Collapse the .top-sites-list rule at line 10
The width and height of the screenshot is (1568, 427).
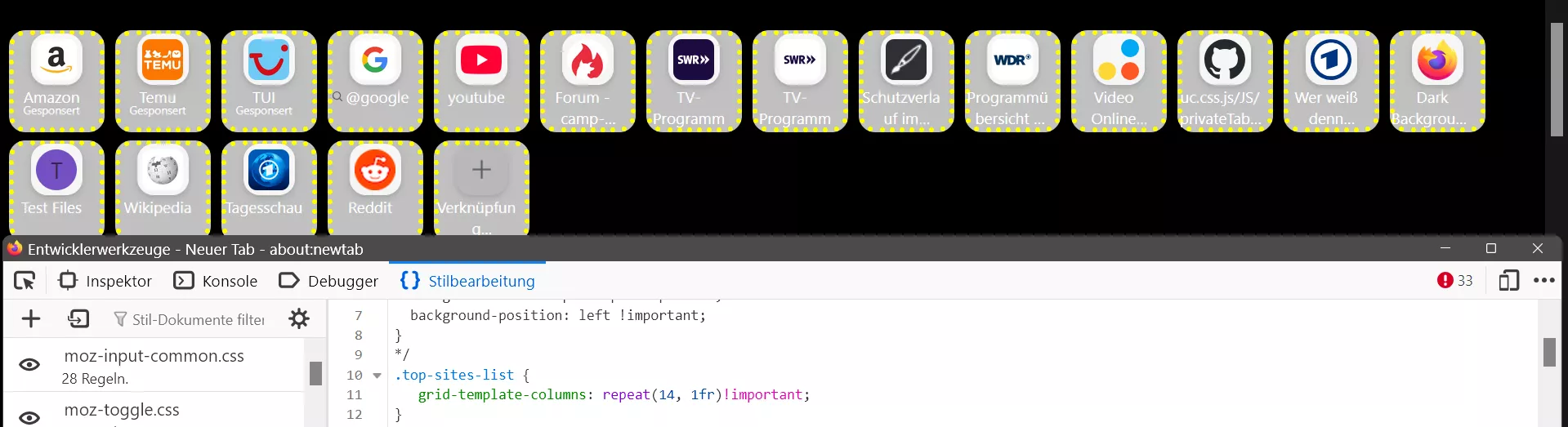coord(377,376)
